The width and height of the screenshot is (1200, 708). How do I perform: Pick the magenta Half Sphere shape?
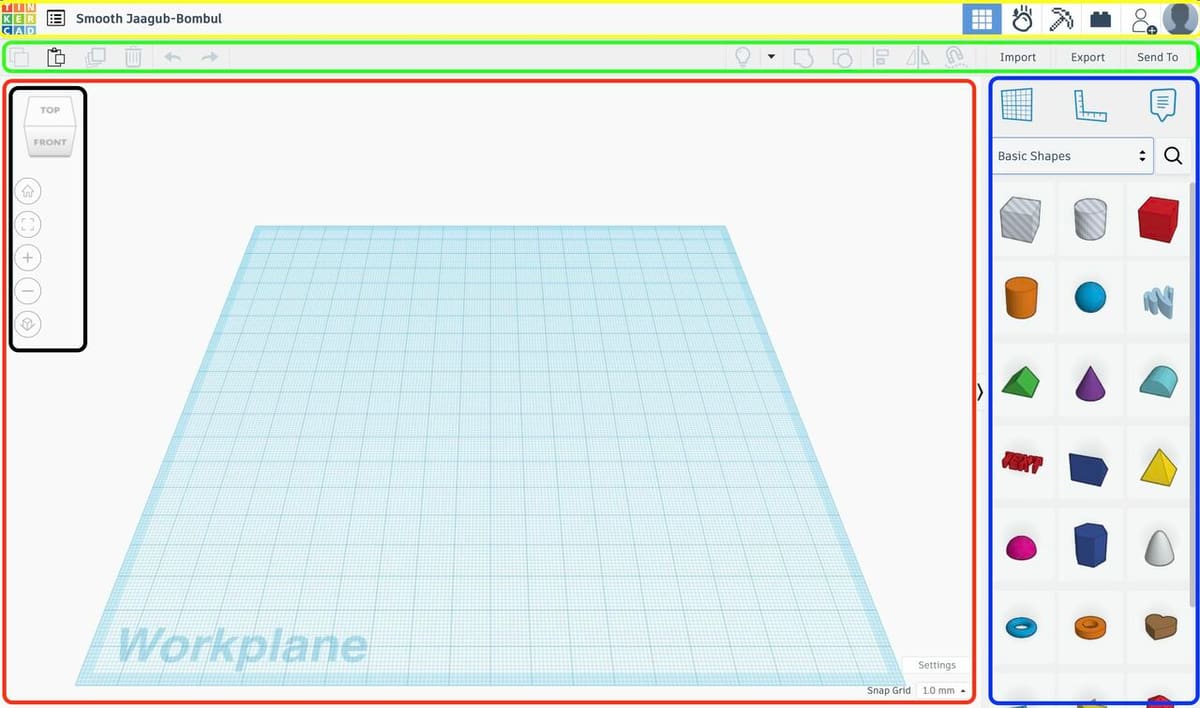1021,547
